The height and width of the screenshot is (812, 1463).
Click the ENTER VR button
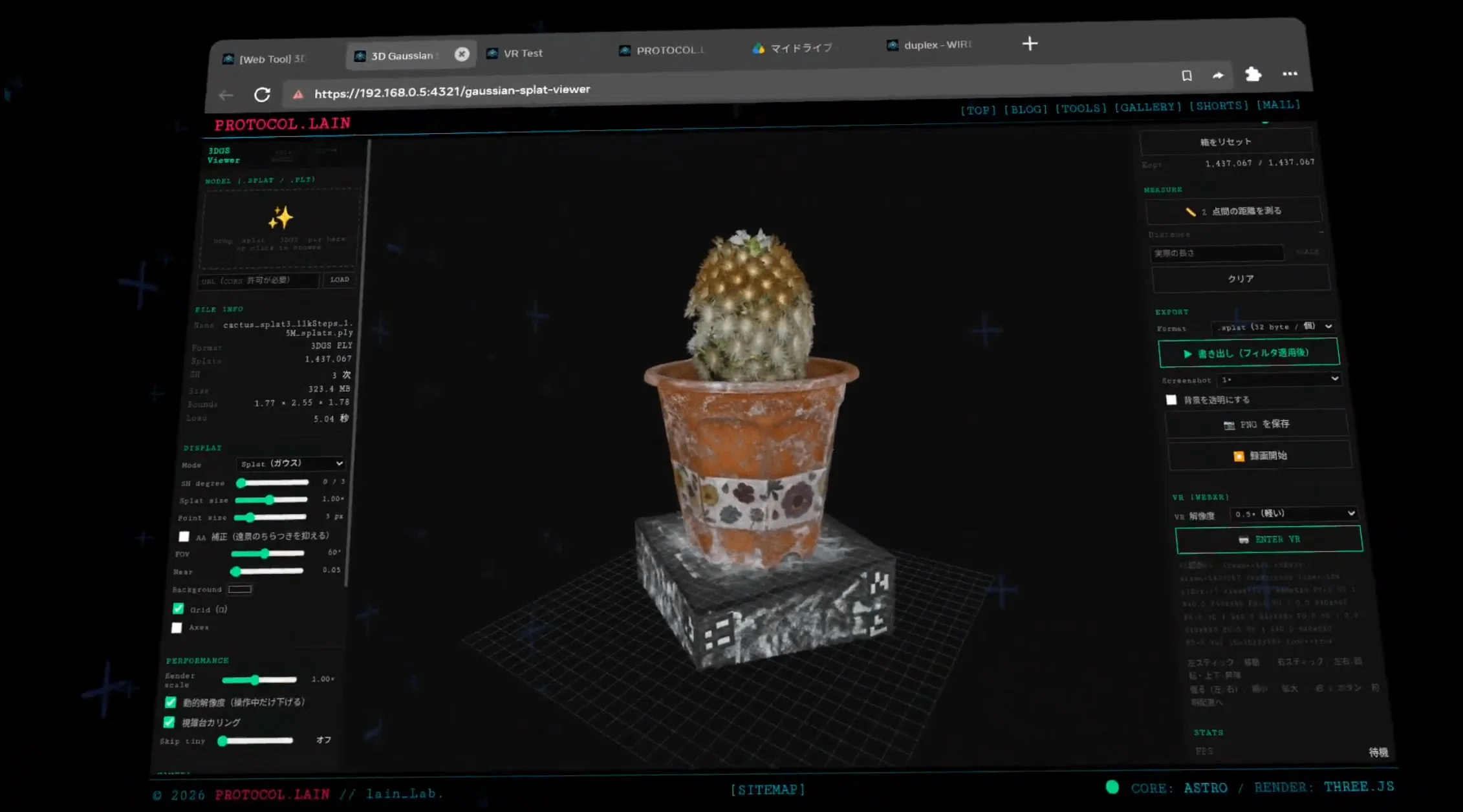(1268, 539)
